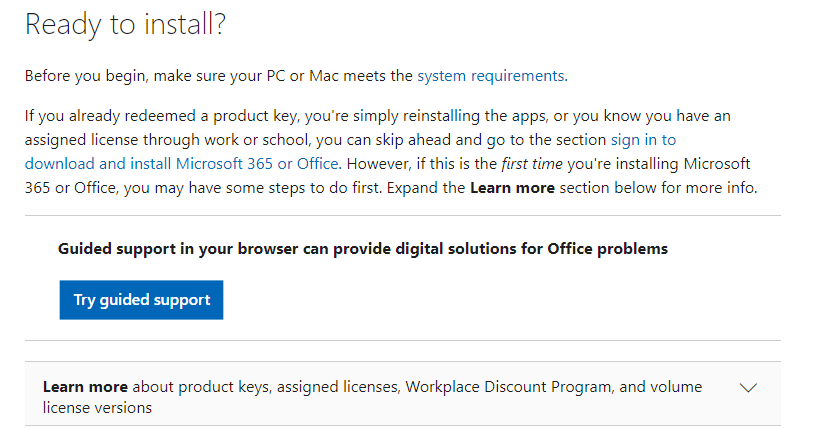Select "license versions" text in the expander row
This screenshot has width=816, height=429.
[97, 408]
